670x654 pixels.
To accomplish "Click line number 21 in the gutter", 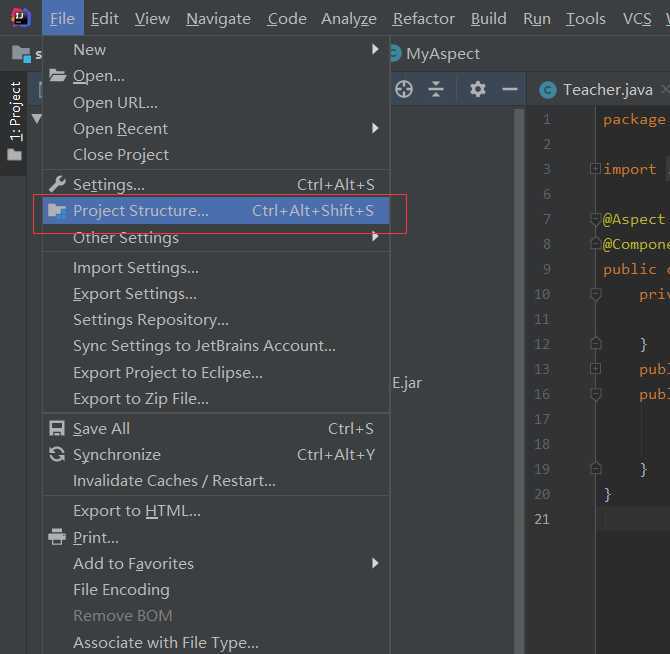I will tap(541, 519).
